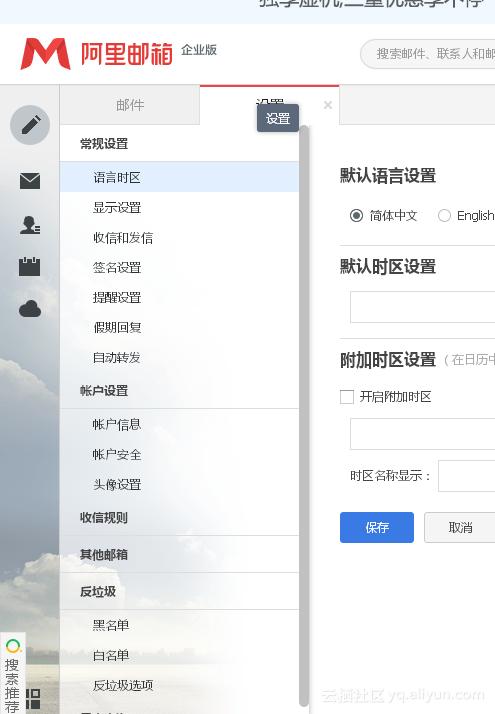Click the green search recommendation icon
The width and height of the screenshot is (495, 714).
point(13,646)
